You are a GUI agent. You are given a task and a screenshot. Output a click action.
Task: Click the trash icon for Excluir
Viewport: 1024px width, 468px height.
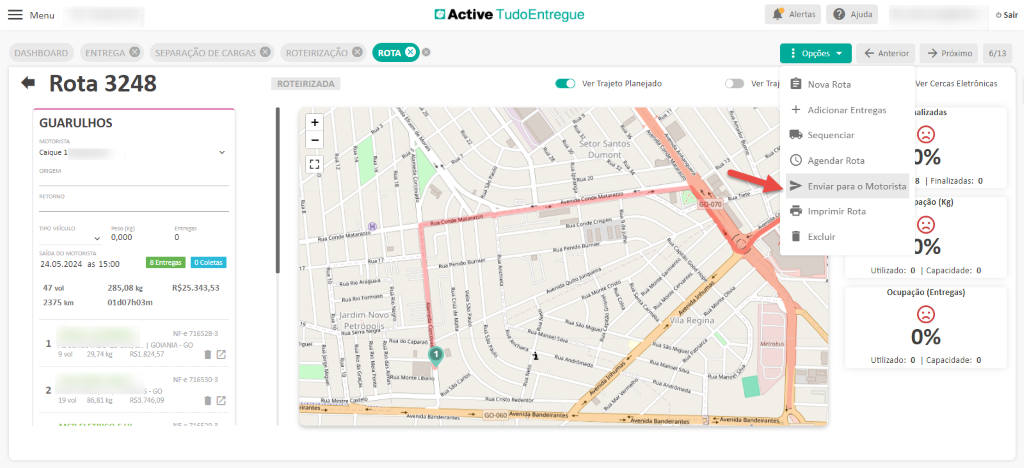pos(795,236)
